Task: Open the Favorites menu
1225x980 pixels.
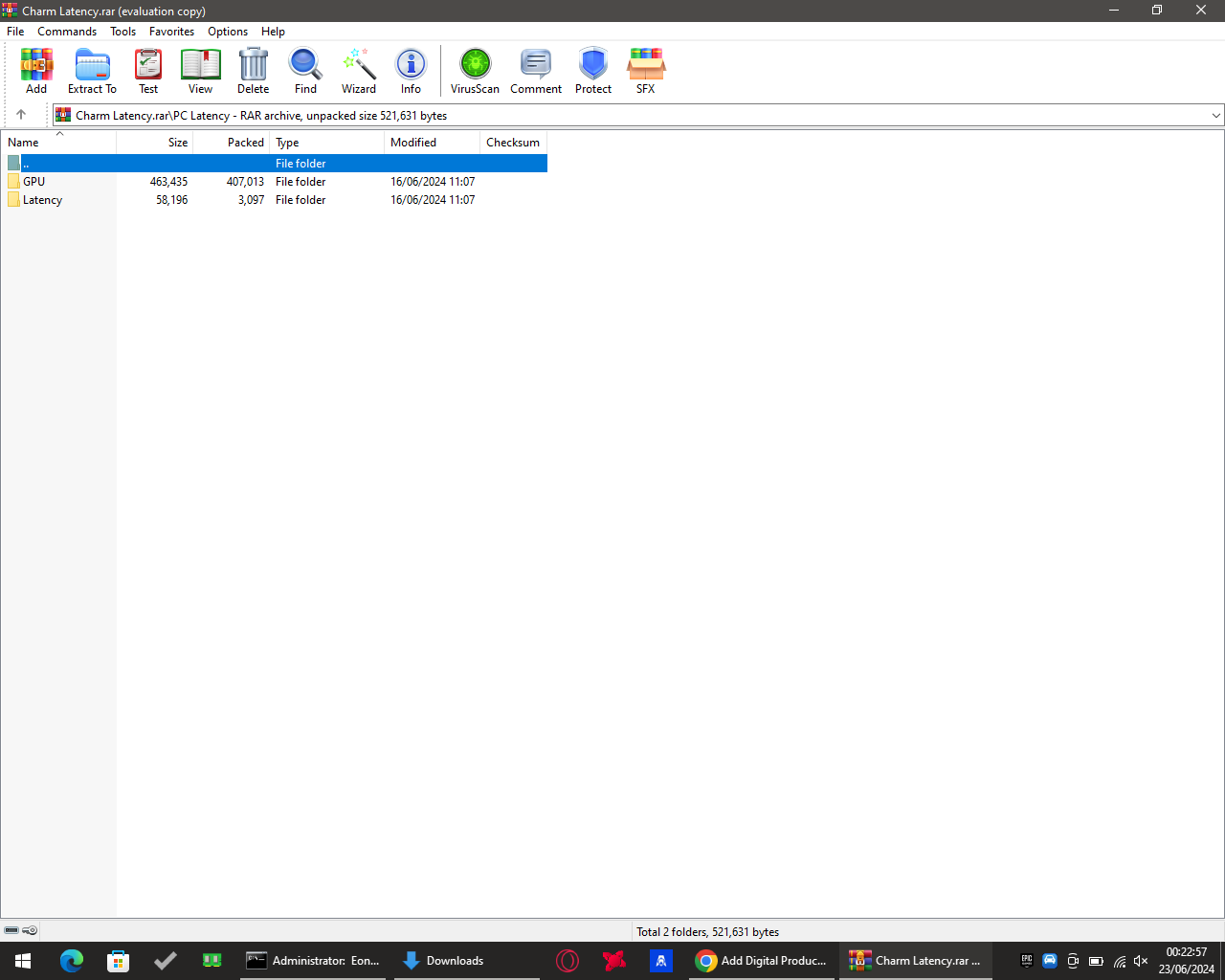Action: (171, 32)
